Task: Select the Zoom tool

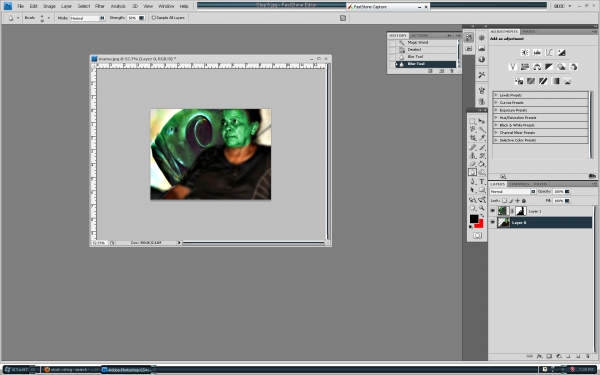Action: coord(482,208)
